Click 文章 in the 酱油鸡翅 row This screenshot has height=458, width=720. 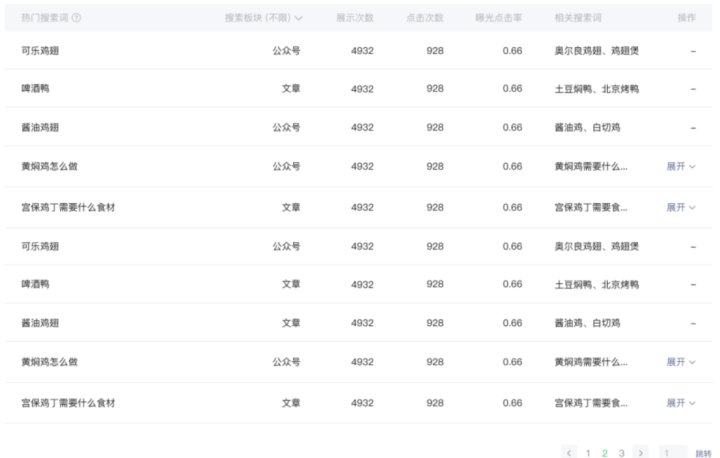(291, 323)
